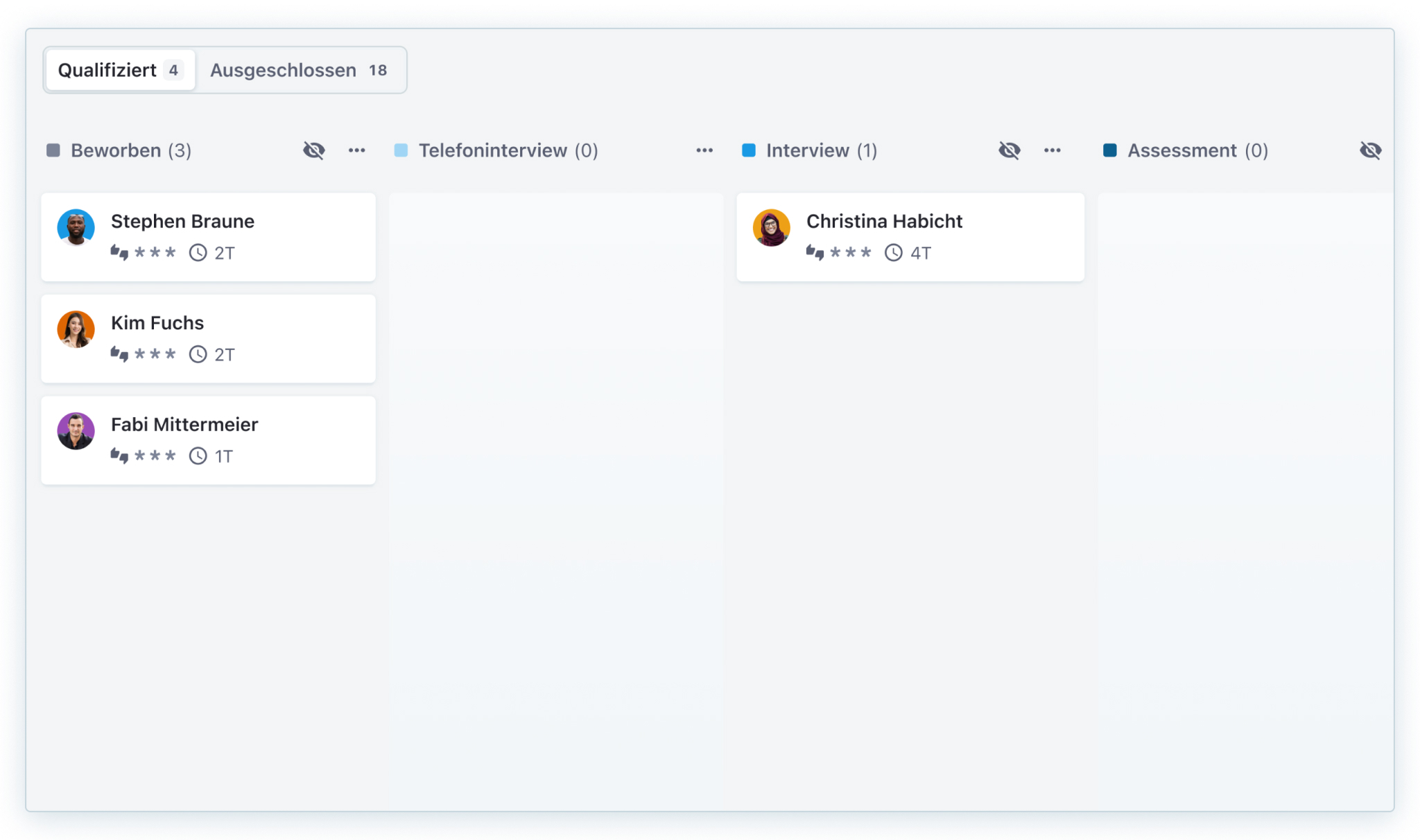This screenshot has width=1420, height=840.
Task: Open more options menu for Telefoninterview column
Action: pos(704,150)
